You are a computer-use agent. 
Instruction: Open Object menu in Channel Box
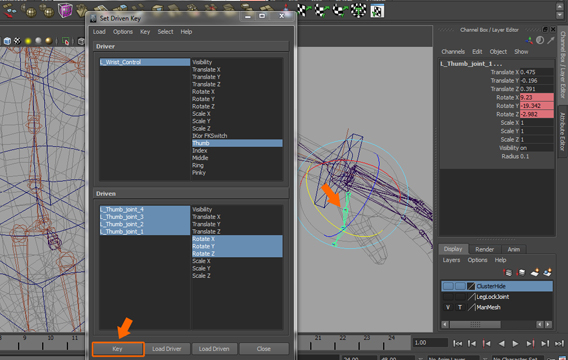click(498, 52)
